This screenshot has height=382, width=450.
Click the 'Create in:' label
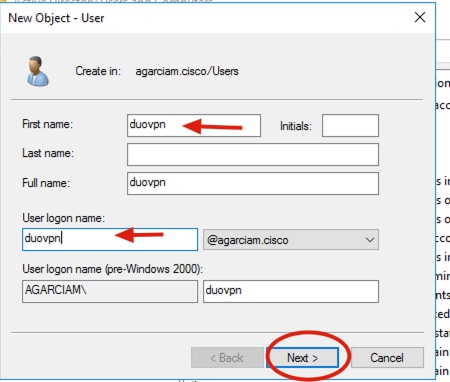coord(98,71)
